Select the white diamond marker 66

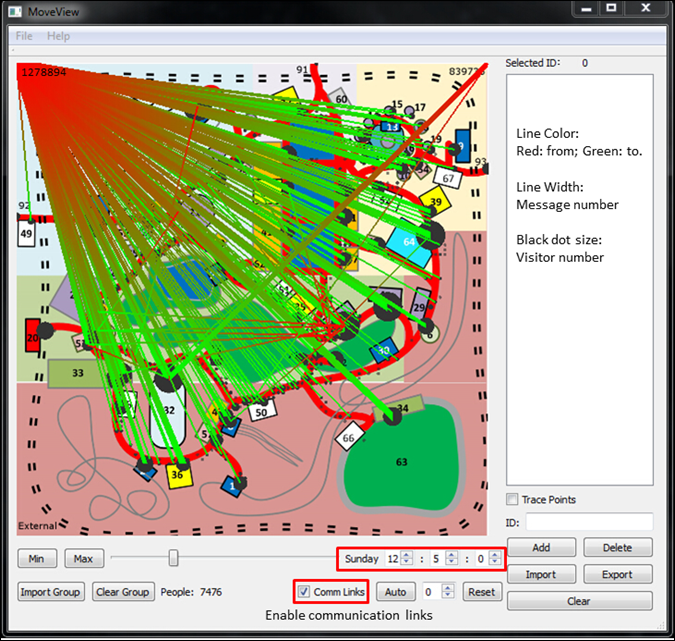349,438
